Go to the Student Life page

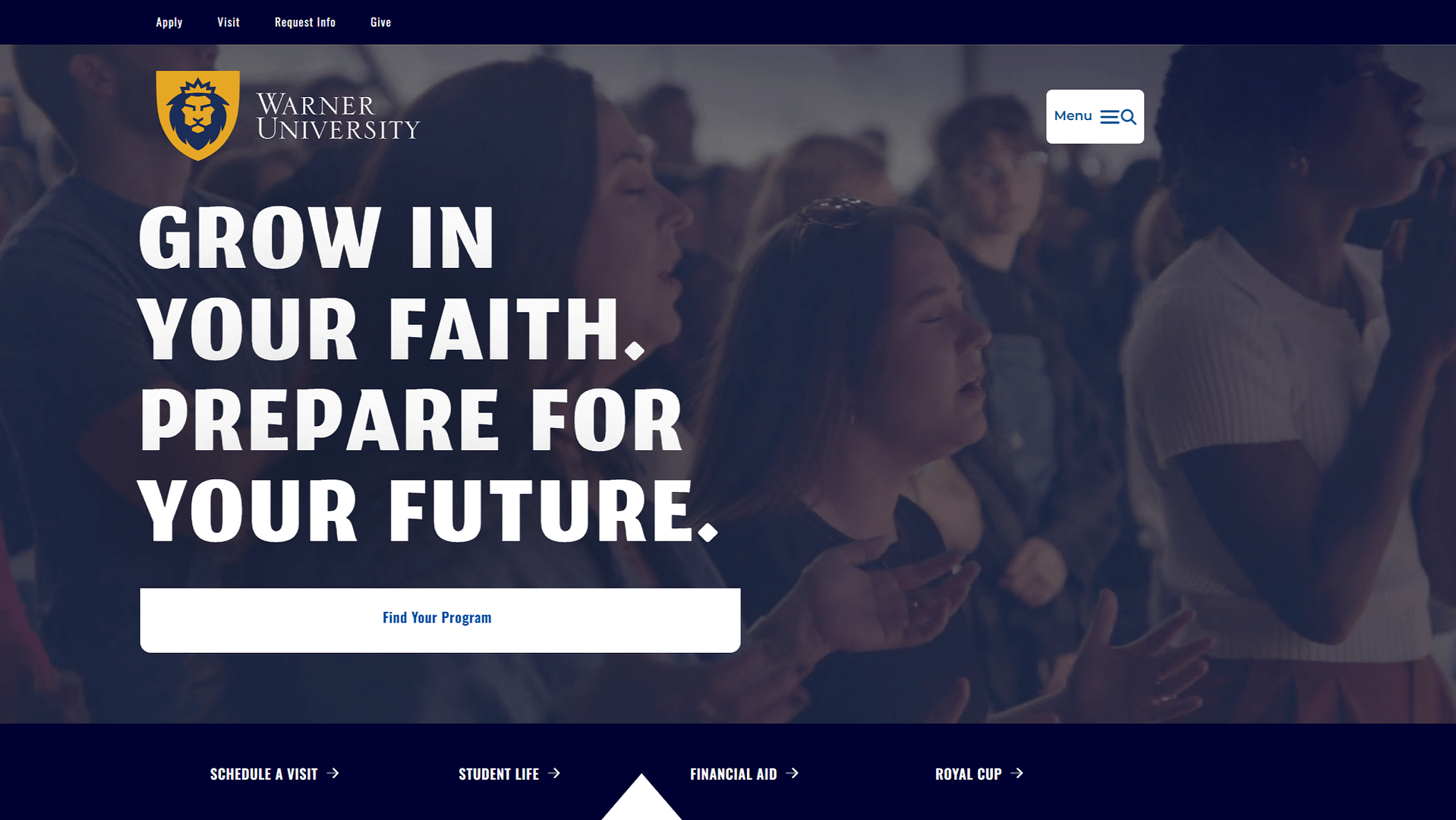pos(499,774)
